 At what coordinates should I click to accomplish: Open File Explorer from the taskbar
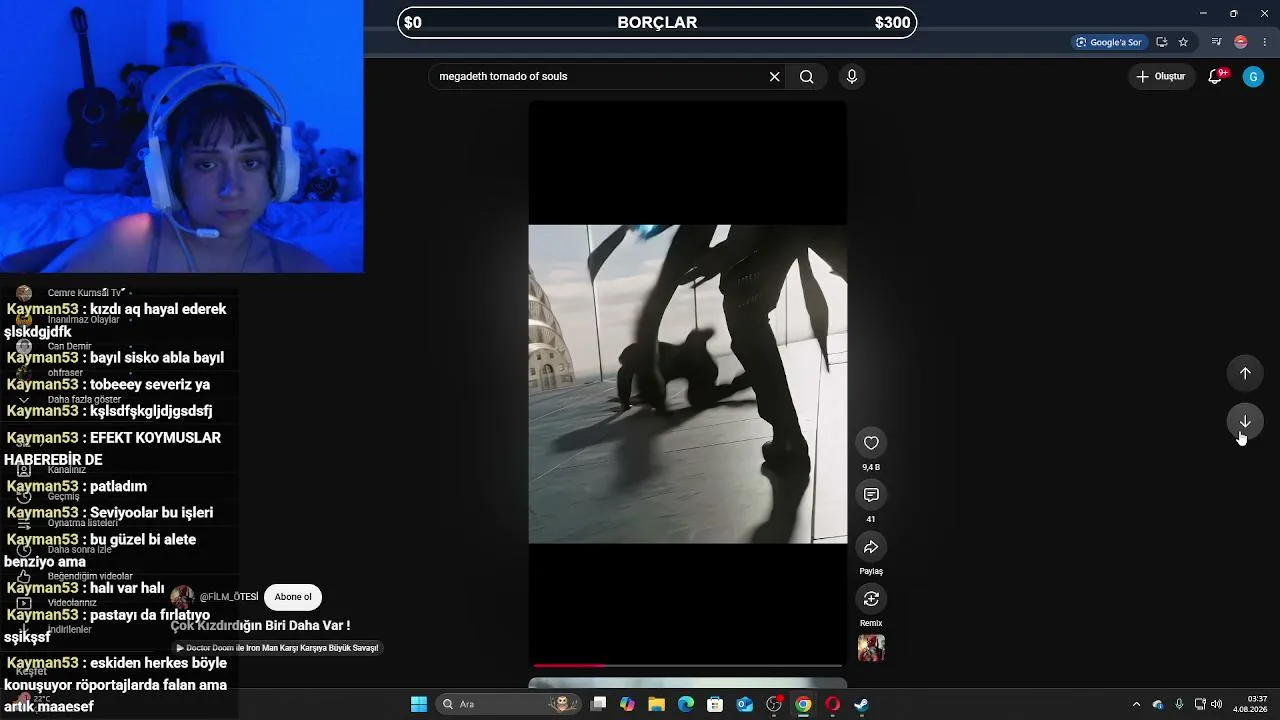[x=656, y=704]
